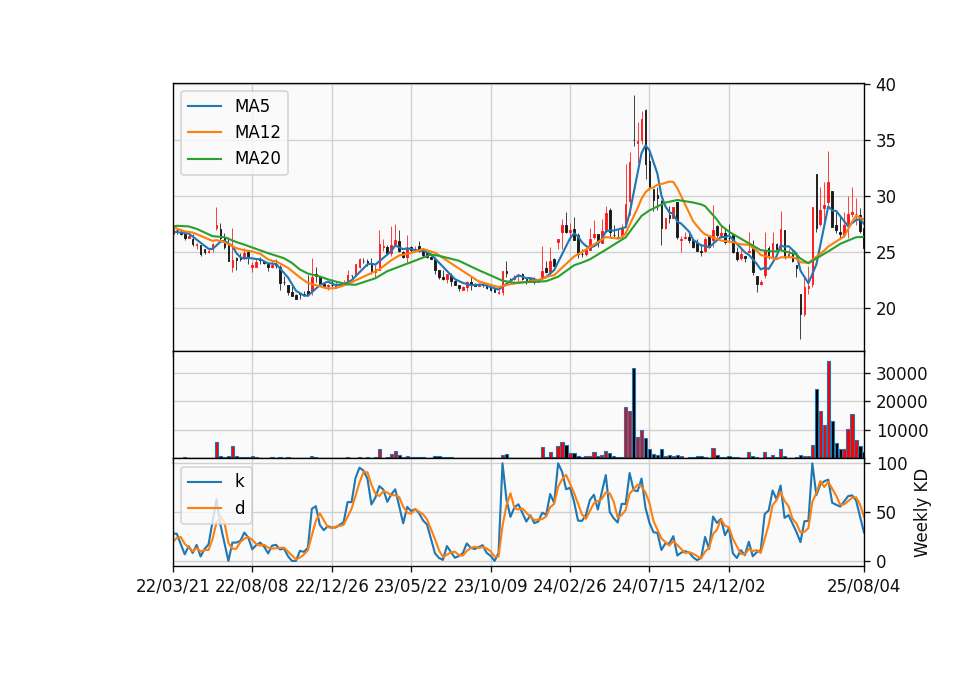Click the MA20 legend label
Viewport: 960px width, 690px height.
click(x=257, y=158)
